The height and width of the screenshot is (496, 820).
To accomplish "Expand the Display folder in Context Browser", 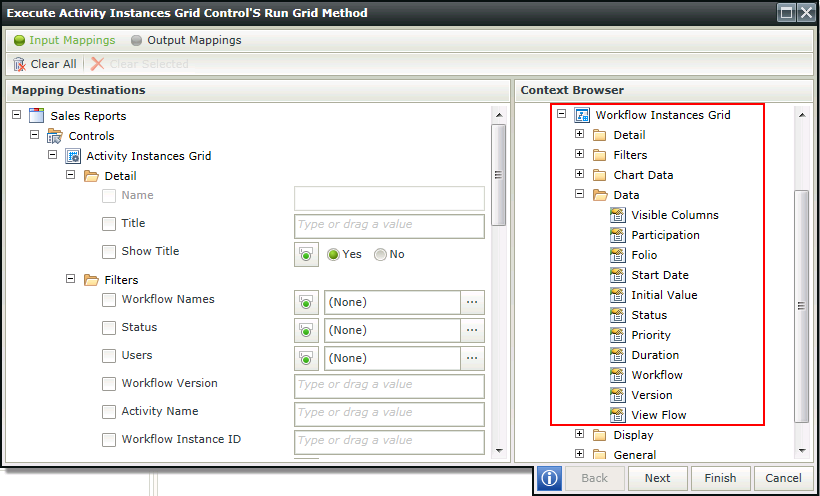I will [x=579, y=434].
